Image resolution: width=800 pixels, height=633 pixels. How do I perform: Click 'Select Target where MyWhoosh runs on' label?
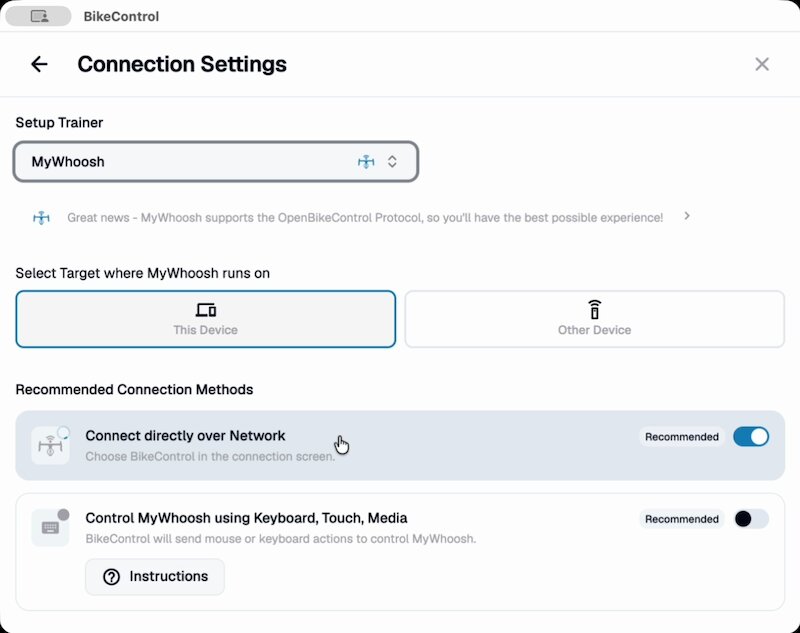pyautogui.click(x=142, y=273)
